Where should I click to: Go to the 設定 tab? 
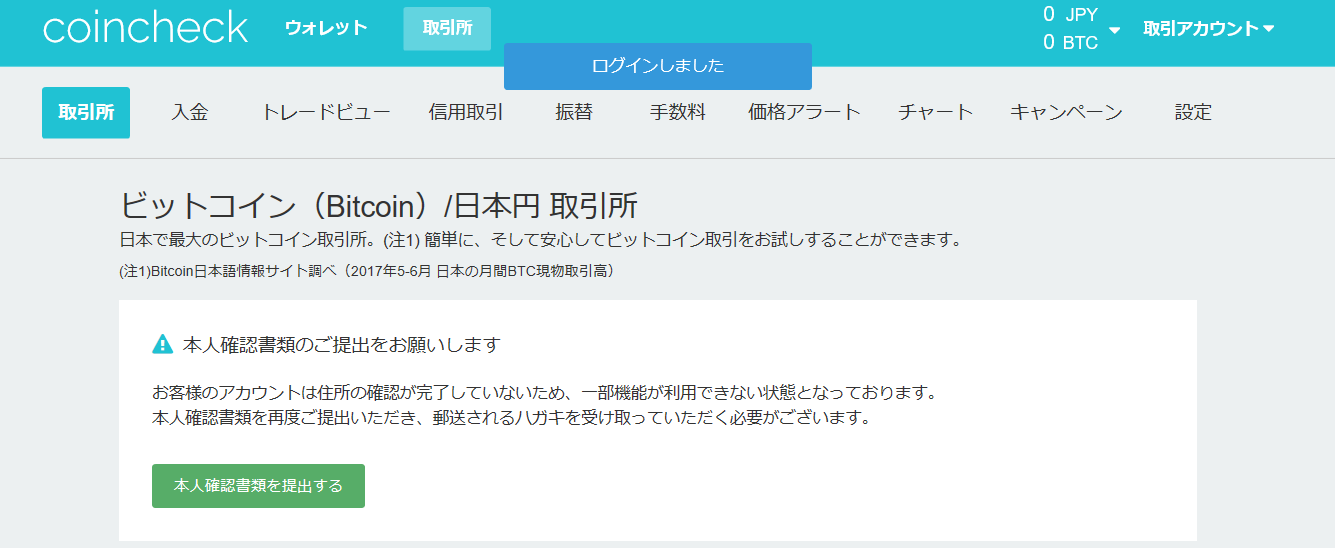click(1193, 112)
